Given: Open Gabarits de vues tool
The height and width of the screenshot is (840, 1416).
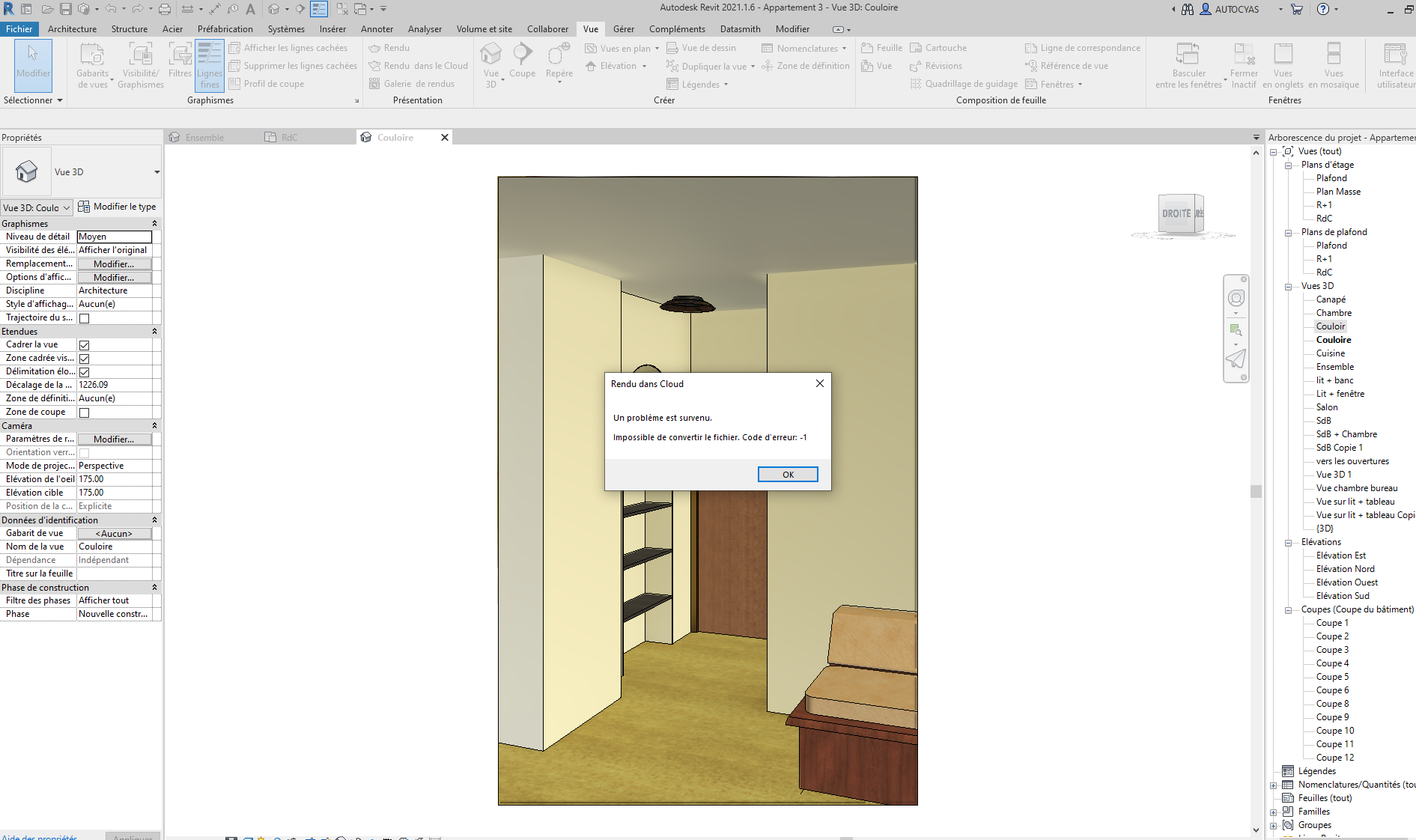Looking at the screenshot, I should pos(93,66).
